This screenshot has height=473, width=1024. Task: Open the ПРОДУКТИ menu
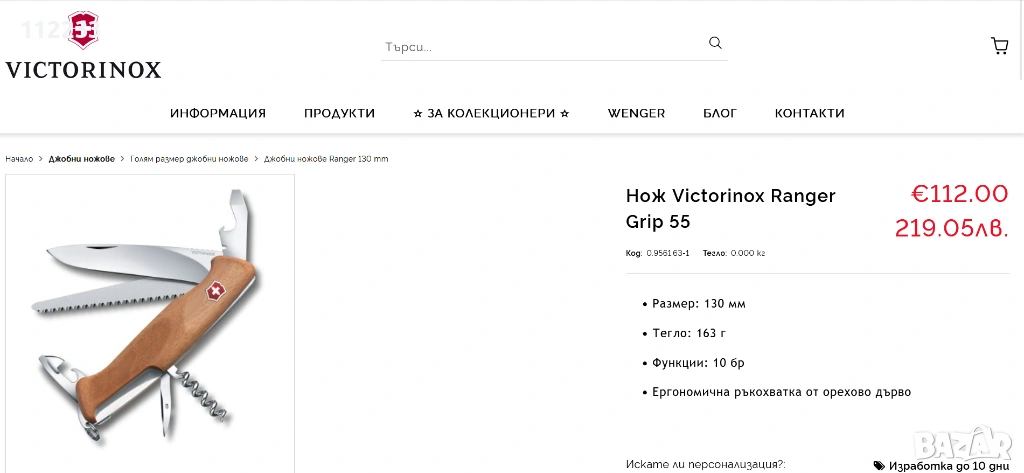pyautogui.click(x=340, y=113)
